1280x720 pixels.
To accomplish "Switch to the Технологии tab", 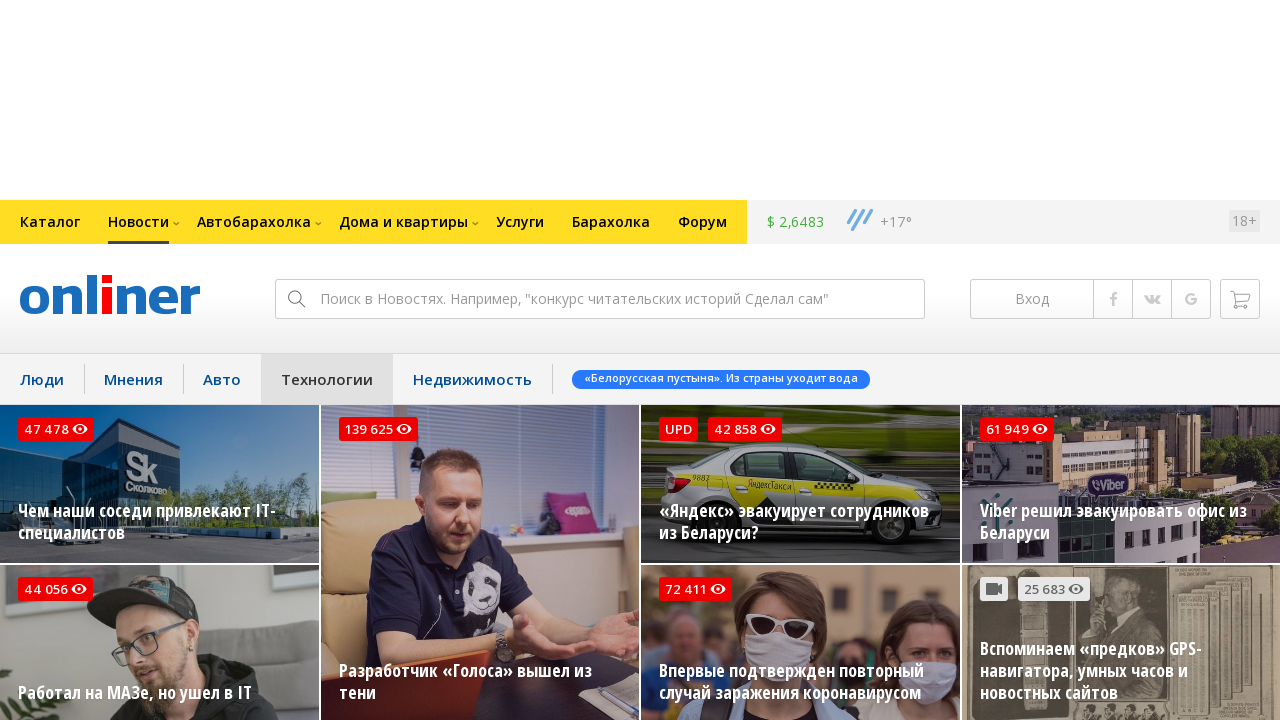I will point(327,379).
